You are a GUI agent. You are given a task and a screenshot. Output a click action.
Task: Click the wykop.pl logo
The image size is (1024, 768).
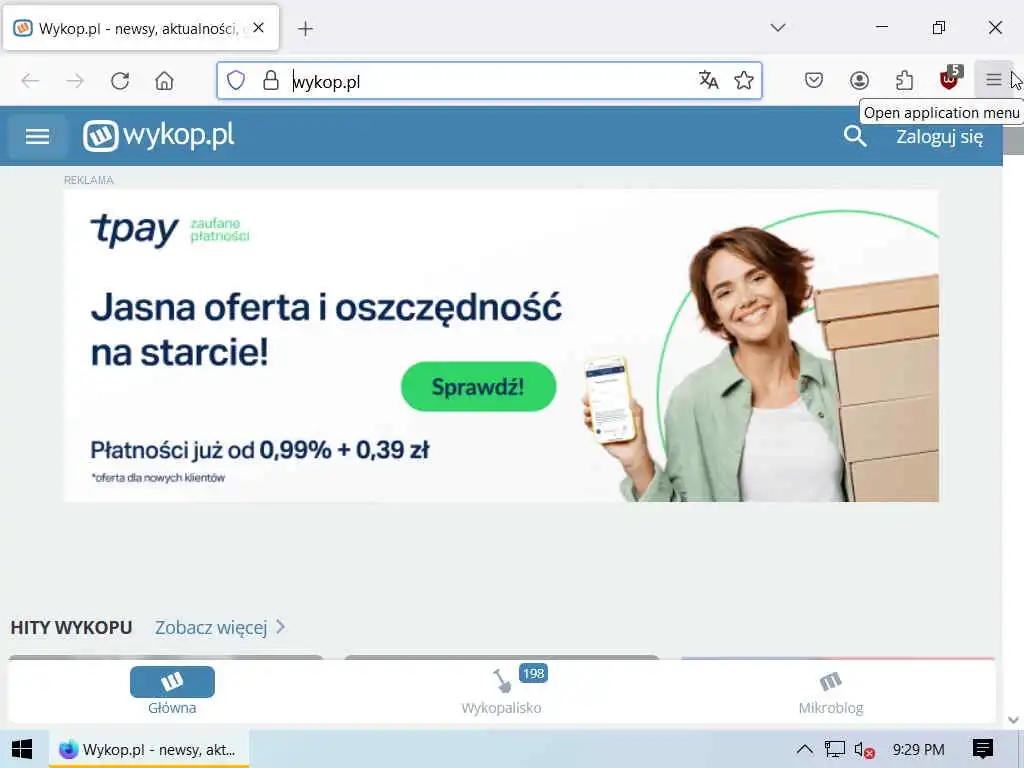pyautogui.click(x=159, y=136)
